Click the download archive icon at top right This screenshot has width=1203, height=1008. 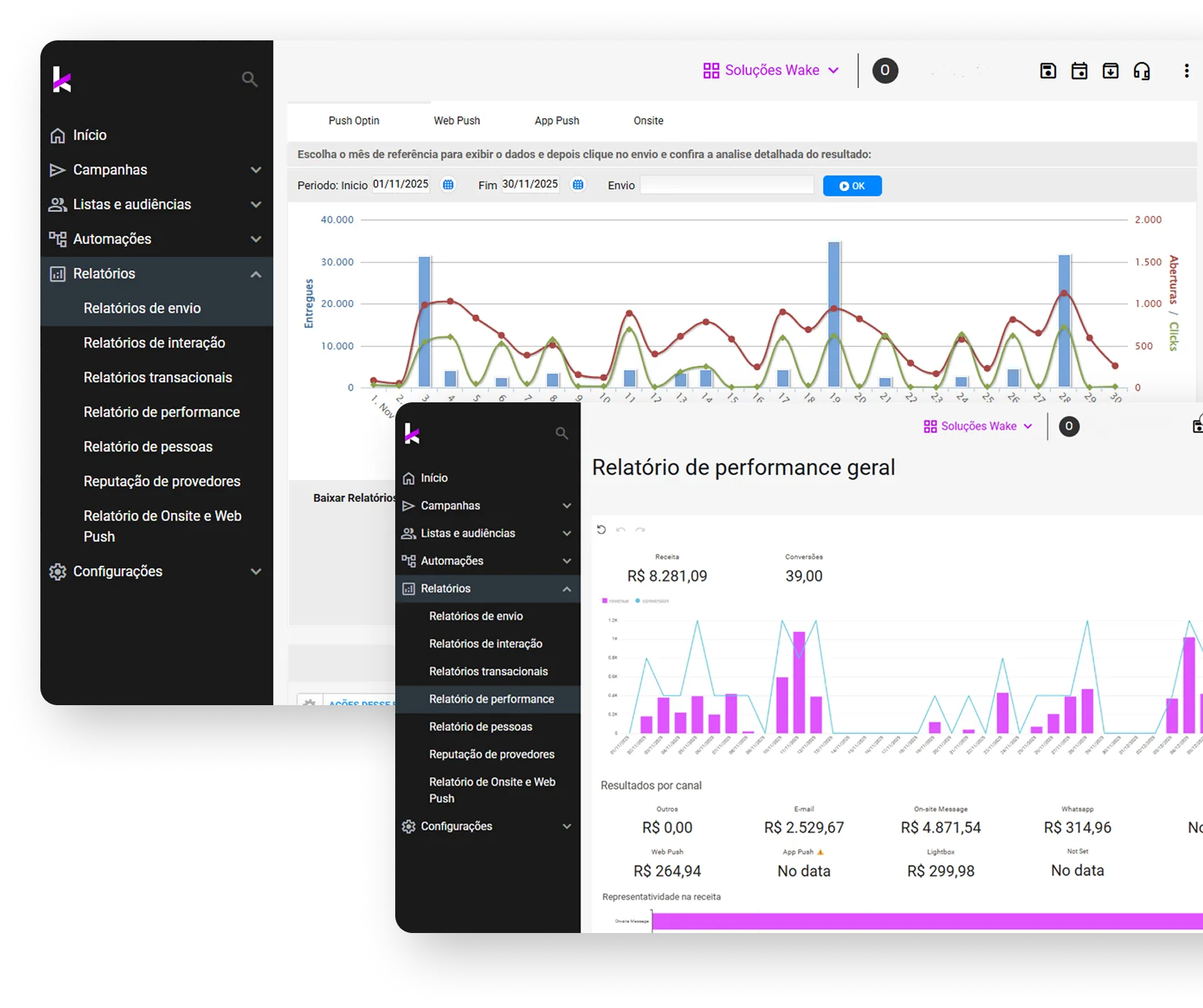[1111, 70]
